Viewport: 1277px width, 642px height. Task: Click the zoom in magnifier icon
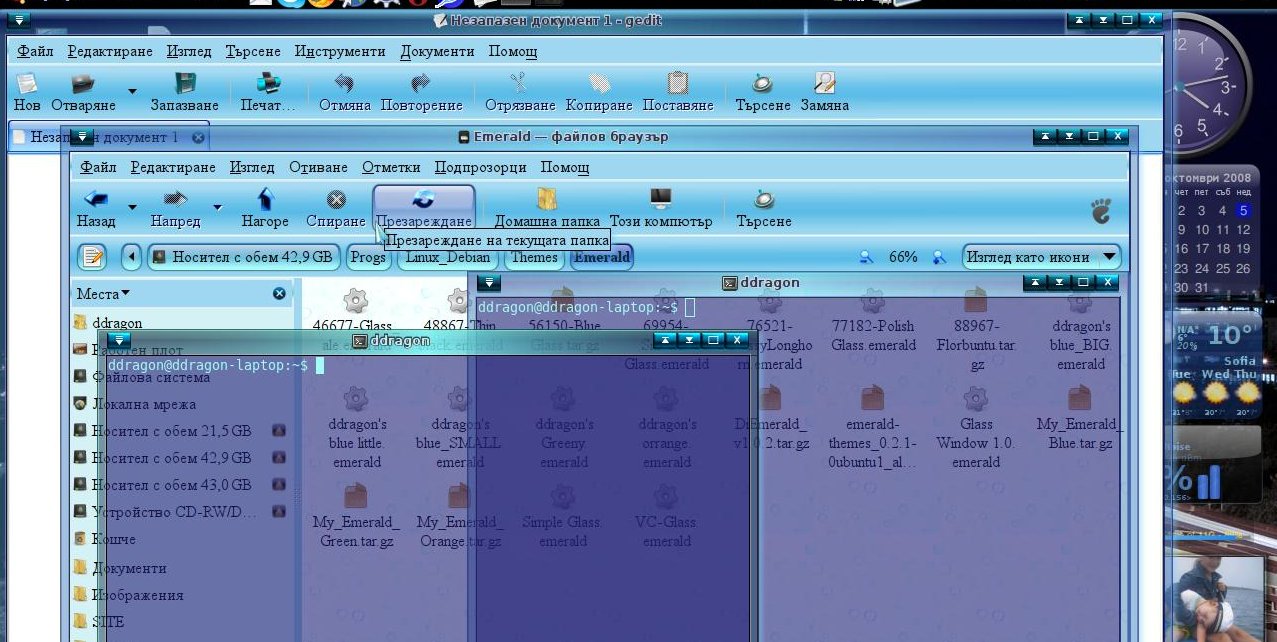[x=939, y=257]
